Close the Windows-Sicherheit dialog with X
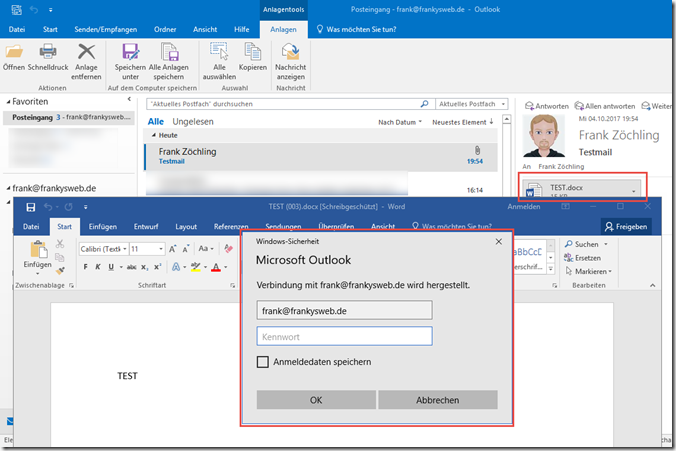 (x=498, y=241)
